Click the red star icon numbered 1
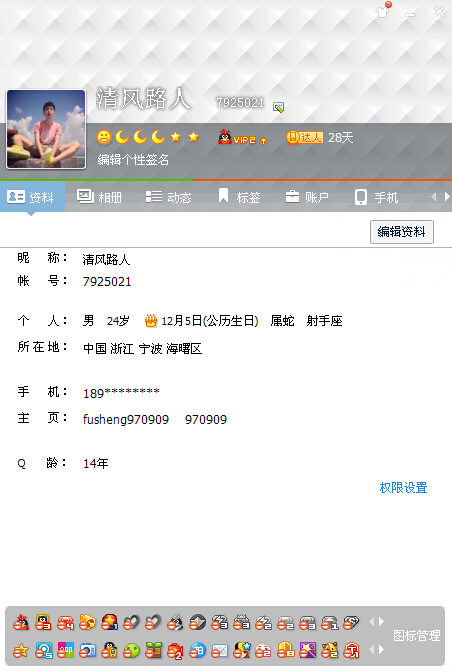This screenshot has height=672, width=452. click(109, 622)
